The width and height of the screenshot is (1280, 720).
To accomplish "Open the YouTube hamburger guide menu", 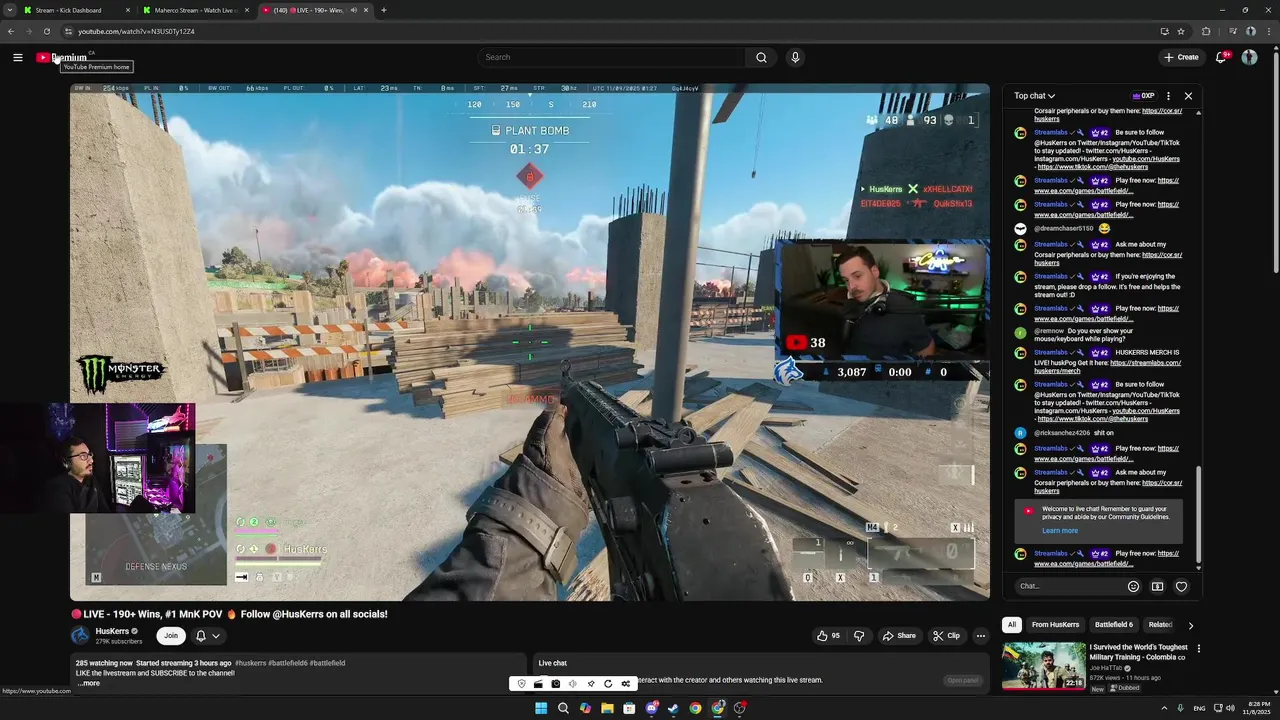I will 17,57.
